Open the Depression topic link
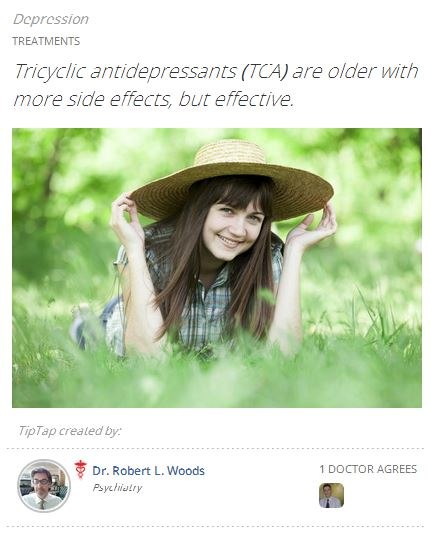431x534 pixels. (51, 19)
